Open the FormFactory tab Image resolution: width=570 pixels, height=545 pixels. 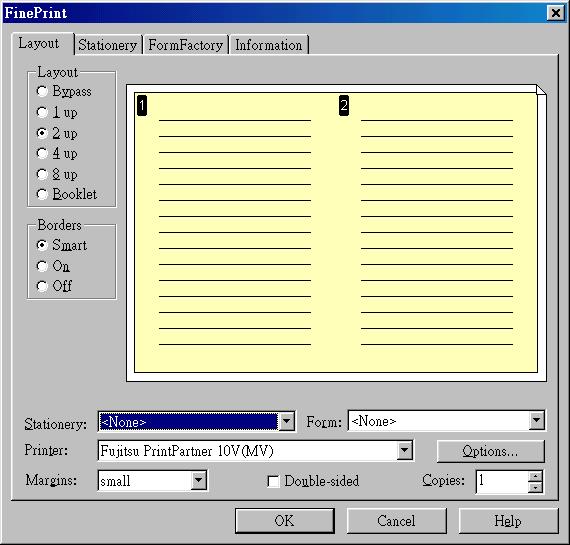point(185,45)
